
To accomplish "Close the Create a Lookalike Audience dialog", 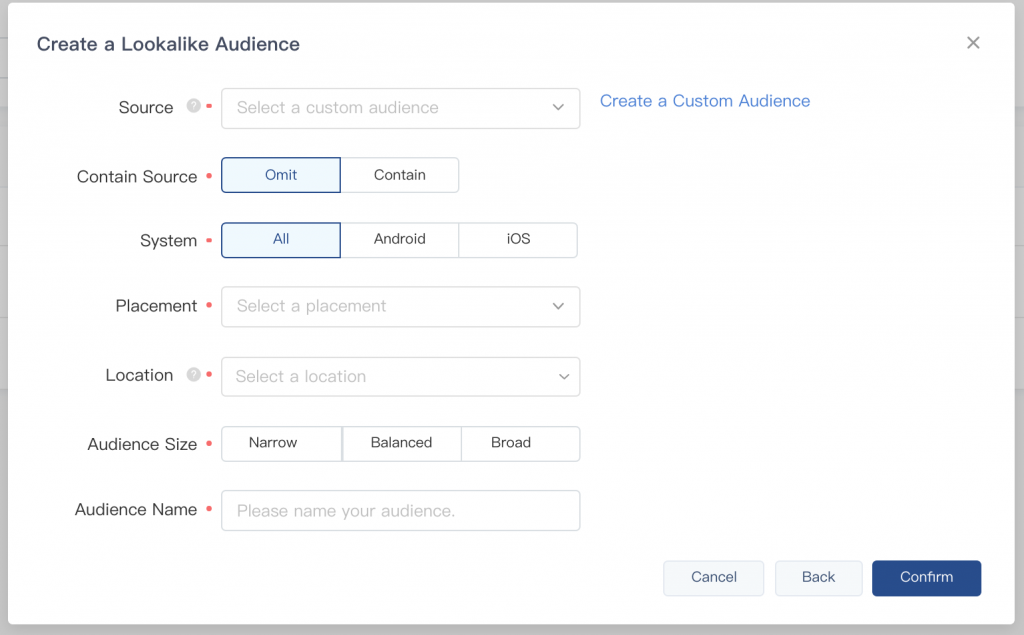I will click(973, 42).
